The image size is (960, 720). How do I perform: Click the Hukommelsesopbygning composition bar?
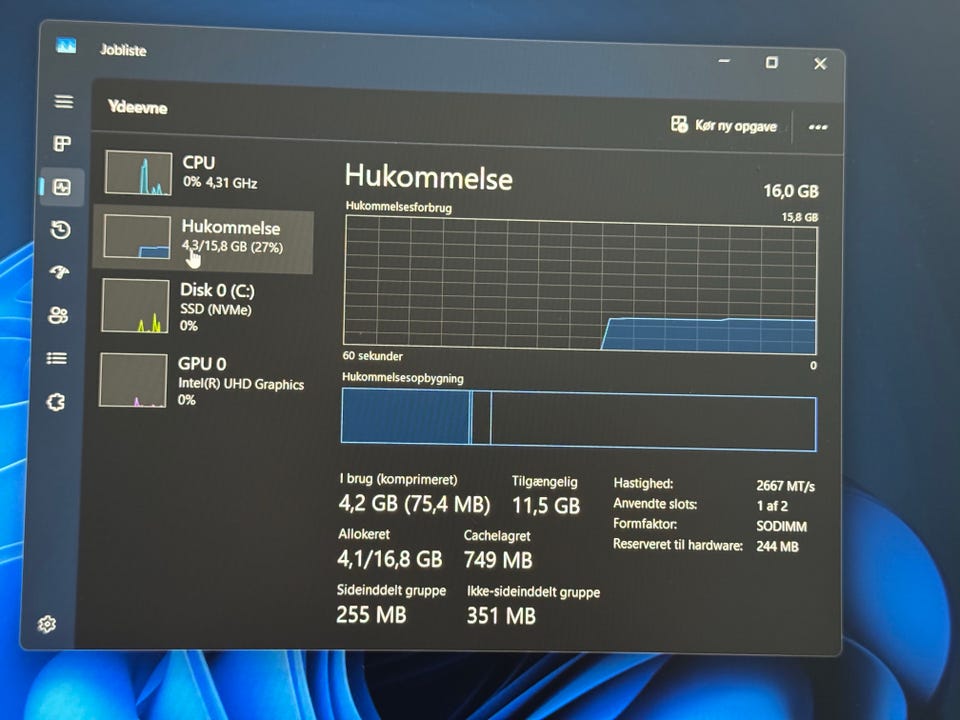(x=578, y=418)
